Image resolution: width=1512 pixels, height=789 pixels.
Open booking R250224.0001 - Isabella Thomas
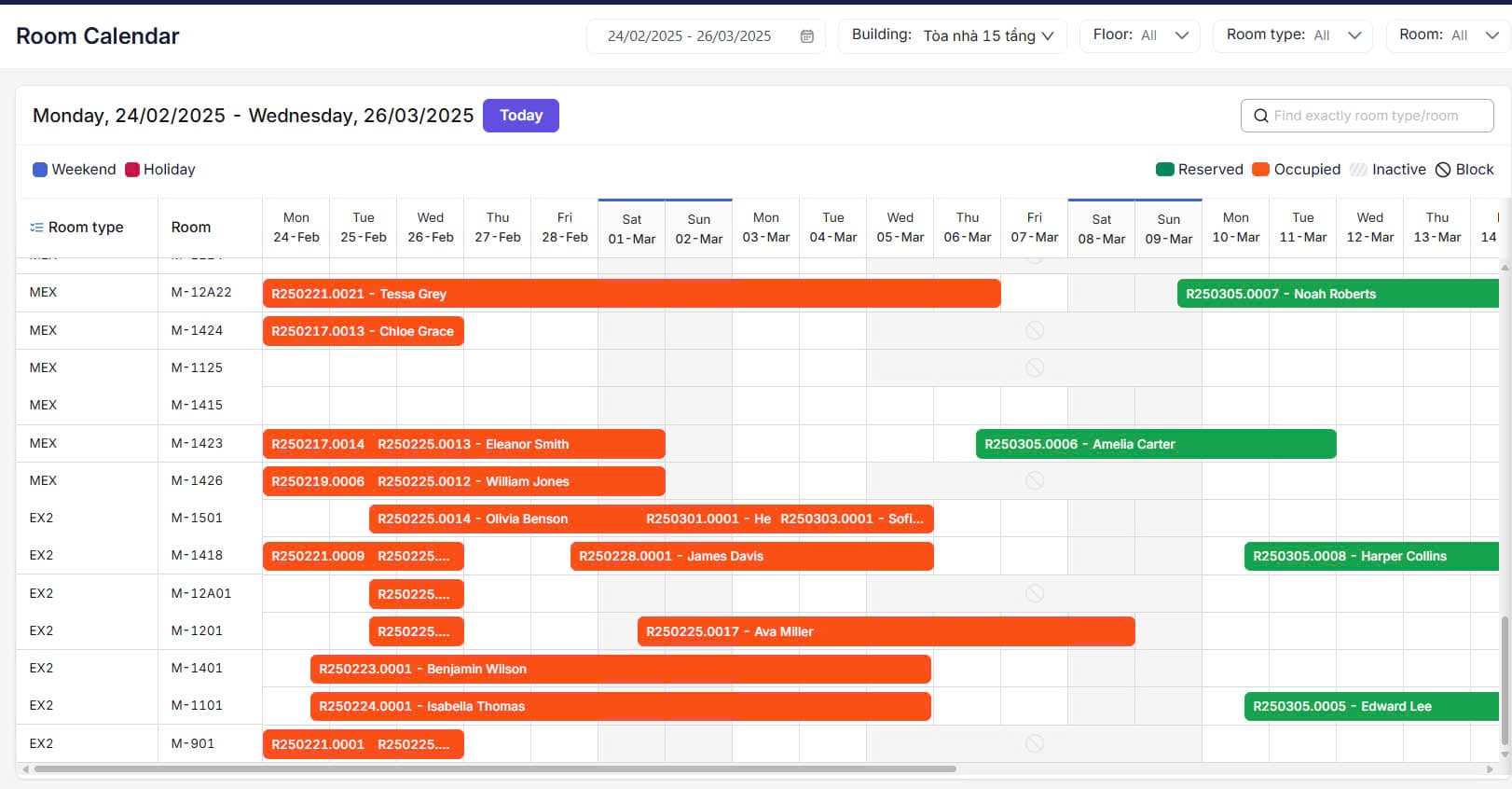point(621,706)
